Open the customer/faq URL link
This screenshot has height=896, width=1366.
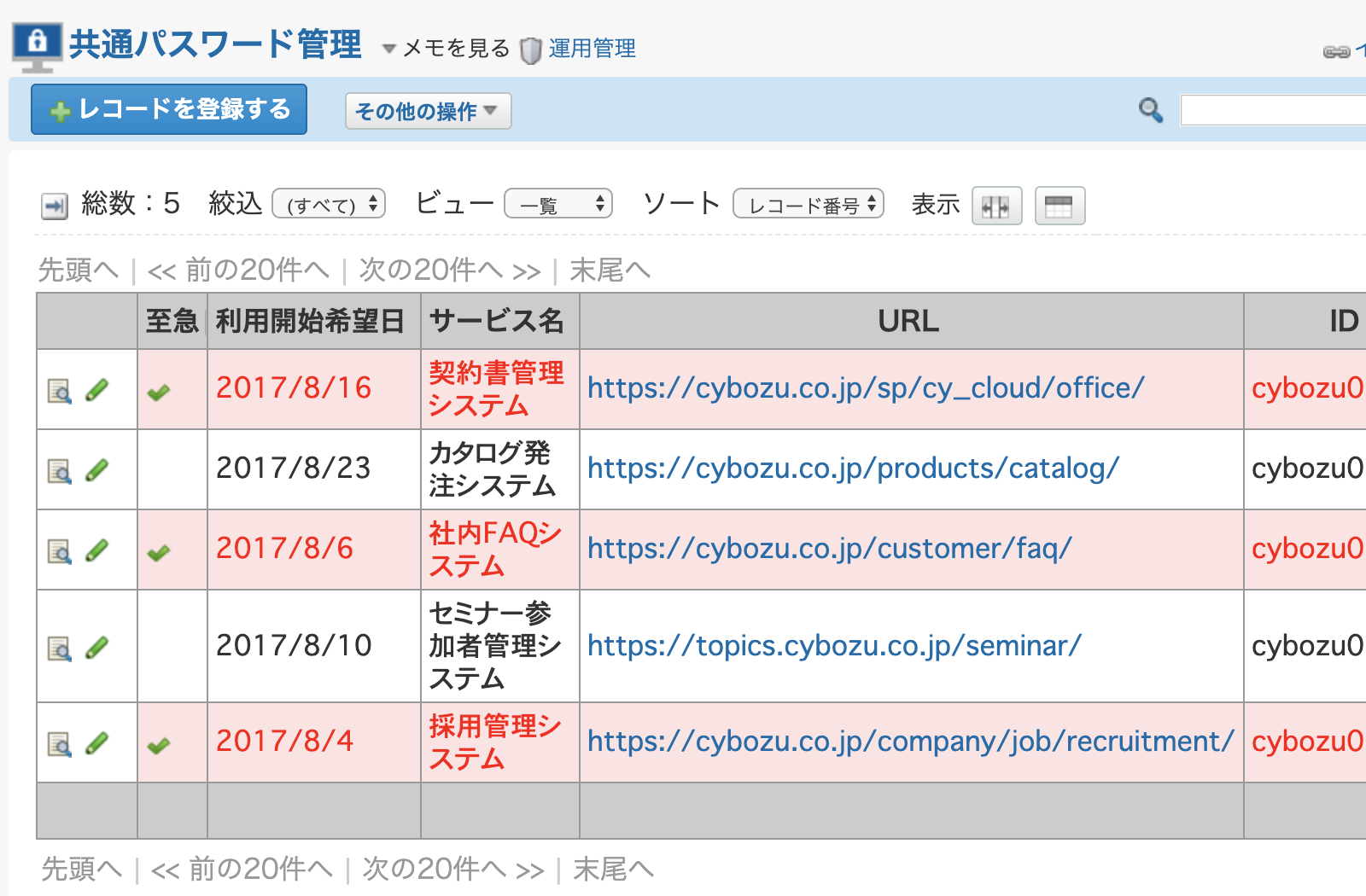(830, 549)
